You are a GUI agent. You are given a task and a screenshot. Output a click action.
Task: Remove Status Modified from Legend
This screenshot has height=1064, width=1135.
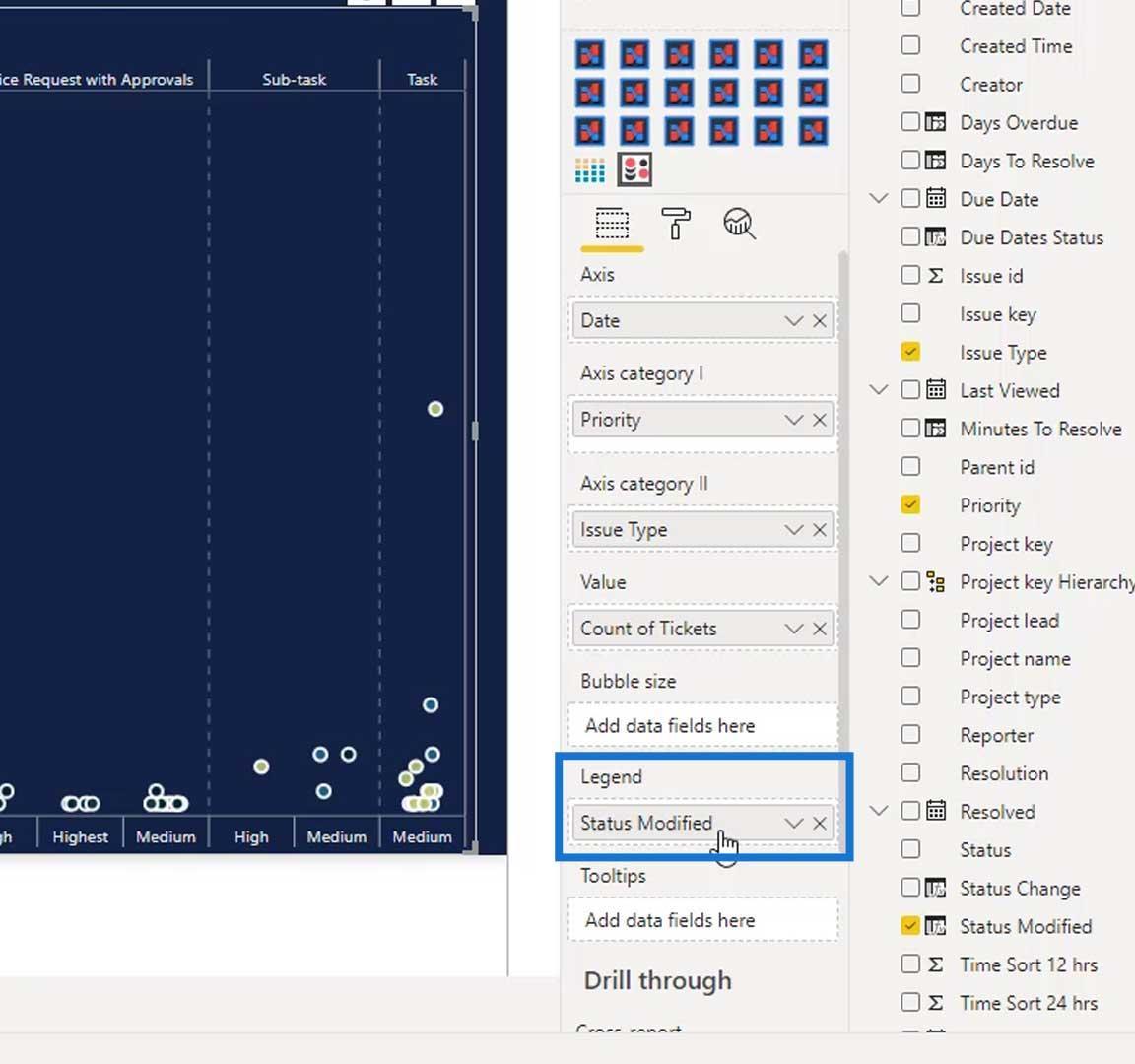[820, 823]
